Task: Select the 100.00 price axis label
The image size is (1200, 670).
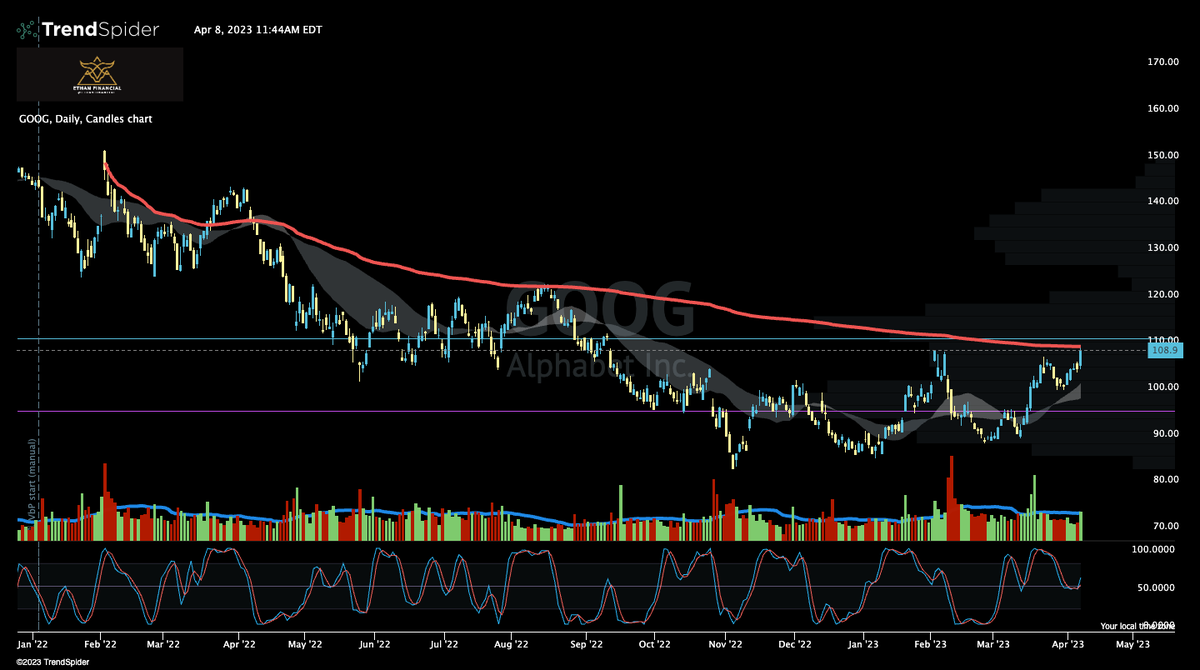Action: coord(1163,387)
